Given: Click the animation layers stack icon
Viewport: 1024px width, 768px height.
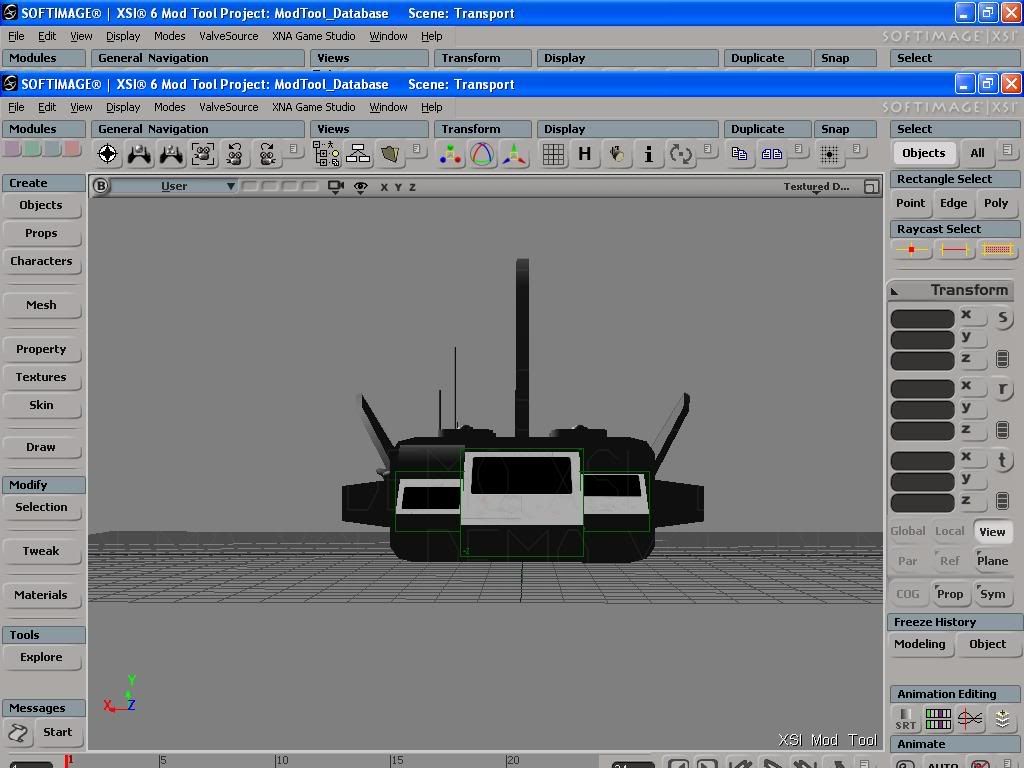Looking at the screenshot, I should [x=1002, y=719].
